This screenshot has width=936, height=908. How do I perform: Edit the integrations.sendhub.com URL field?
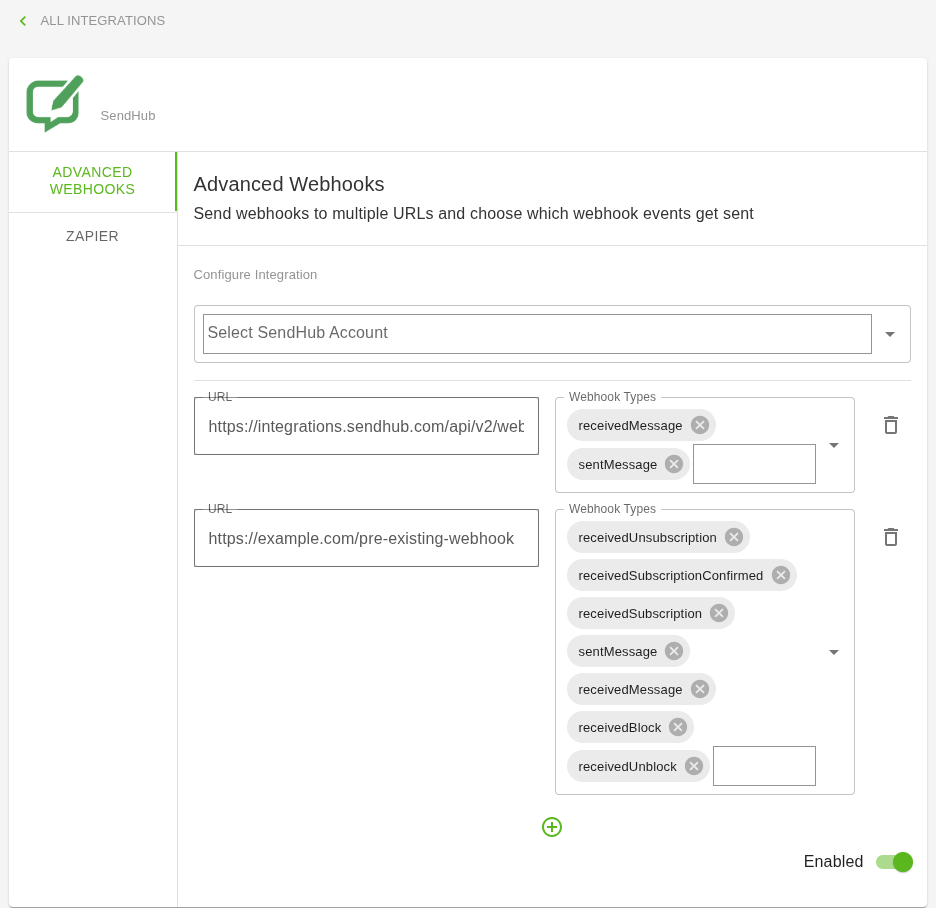click(367, 426)
